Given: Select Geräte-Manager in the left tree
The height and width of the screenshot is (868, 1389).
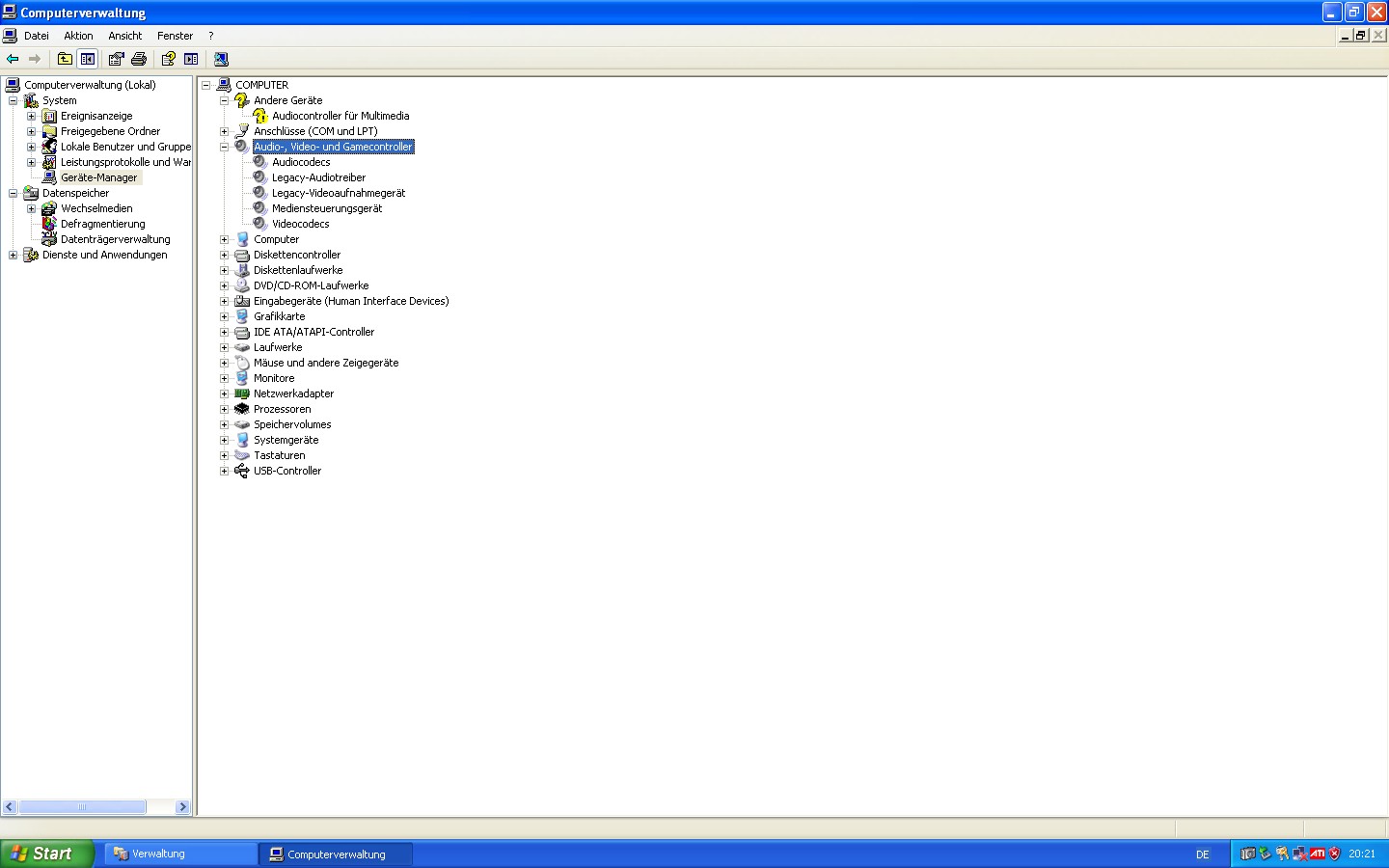Looking at the screenshot, I should (99, 177).
